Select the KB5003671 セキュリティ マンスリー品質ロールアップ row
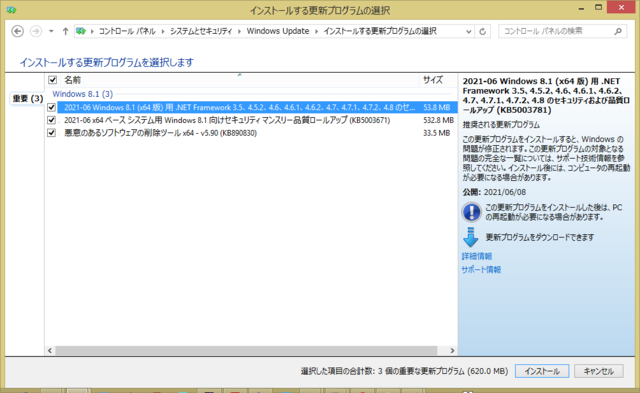The height and width of the screenshot is (393, 640). tap(257, 120)
